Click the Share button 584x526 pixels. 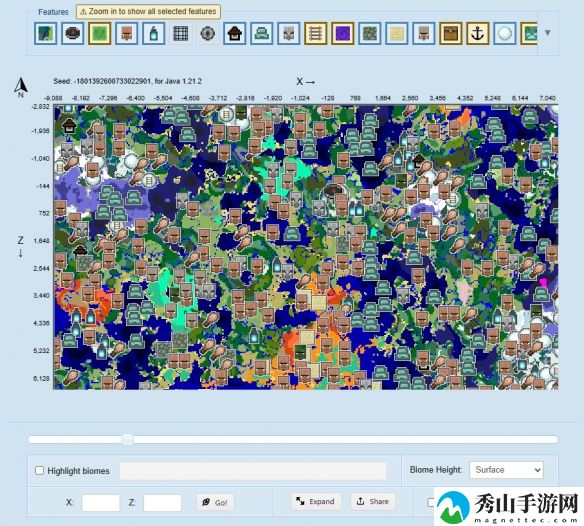click(x=373, y=501)
